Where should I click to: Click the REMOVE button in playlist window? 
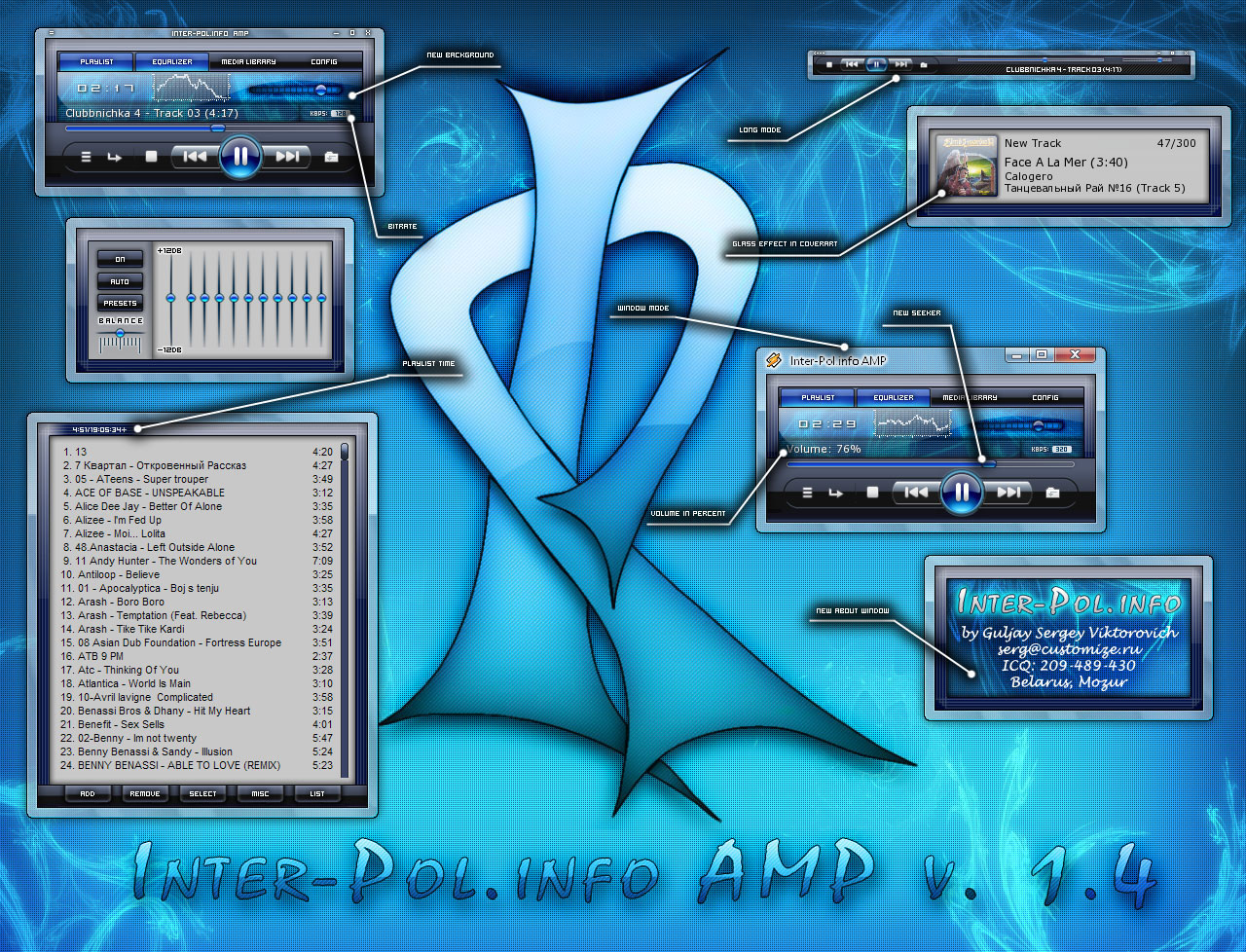click(x=145, y=793)
